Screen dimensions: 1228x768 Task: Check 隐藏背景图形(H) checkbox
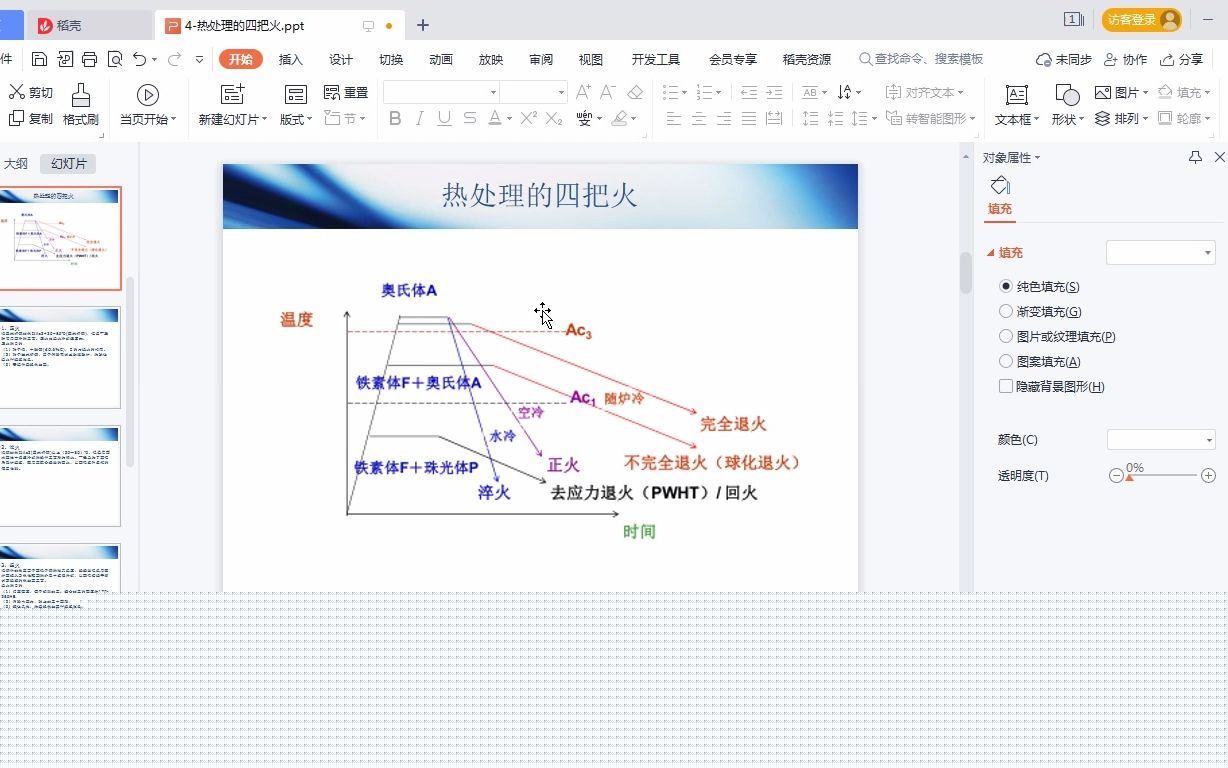coord(1006,386)
